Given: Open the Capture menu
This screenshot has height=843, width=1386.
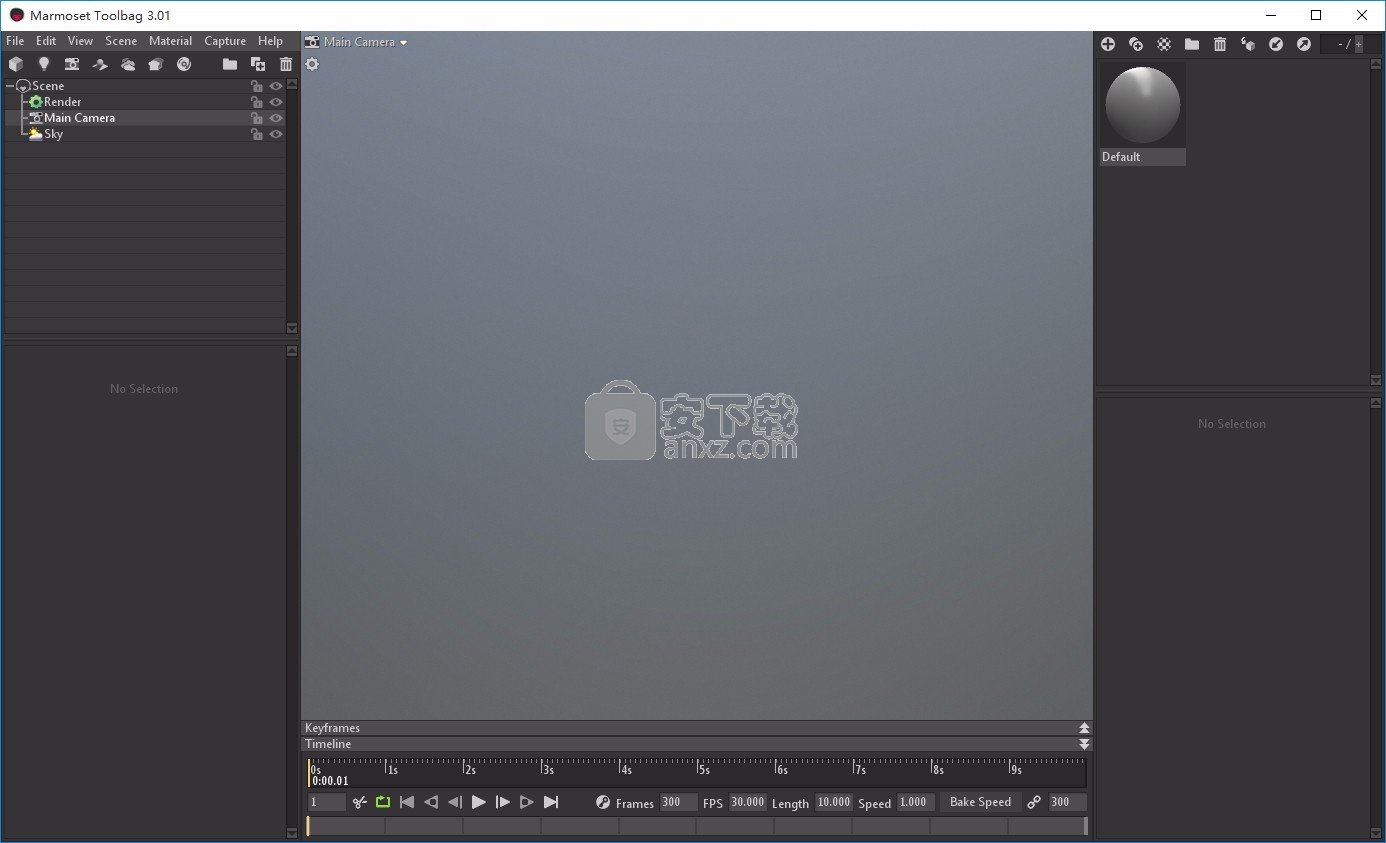Looking at the screenshot, I should 225,41.
